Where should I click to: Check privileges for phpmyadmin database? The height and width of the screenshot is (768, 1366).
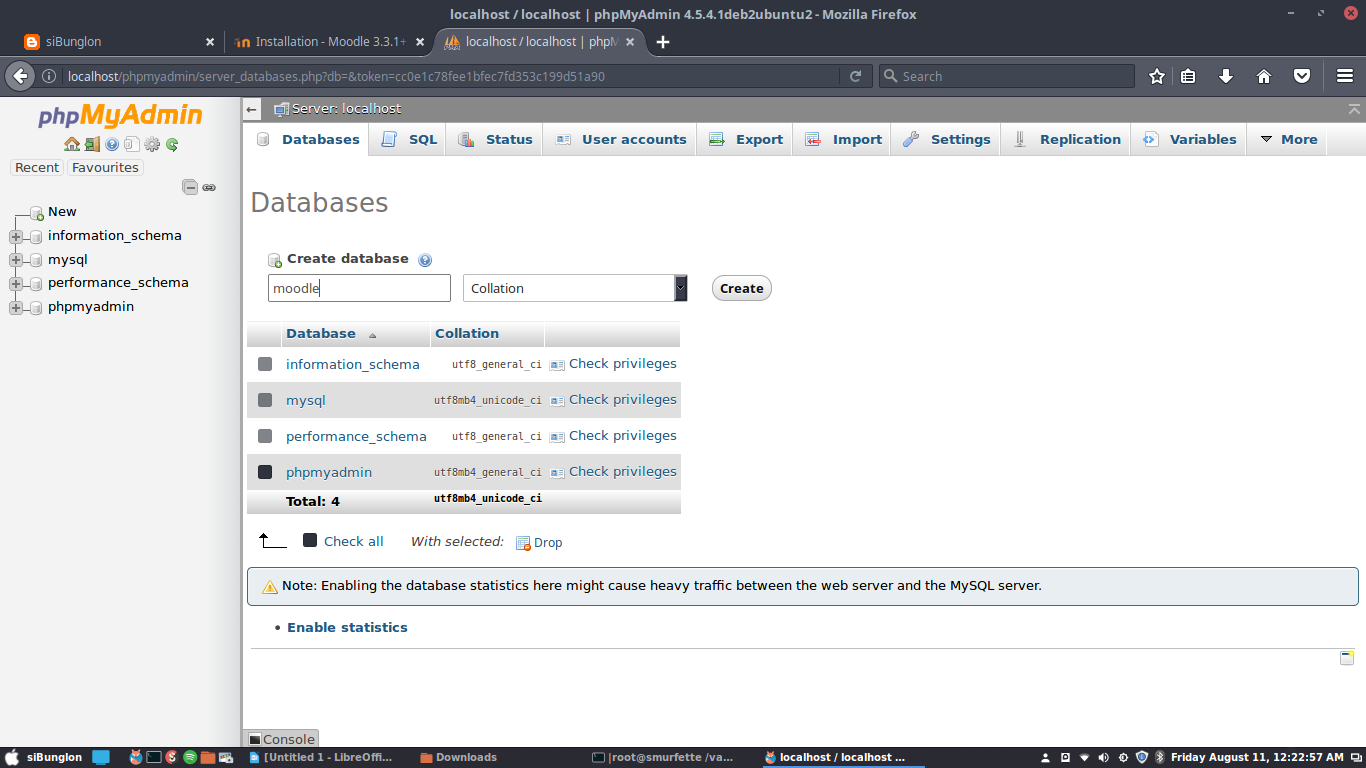pyautogui.click(x=613, y=472)
